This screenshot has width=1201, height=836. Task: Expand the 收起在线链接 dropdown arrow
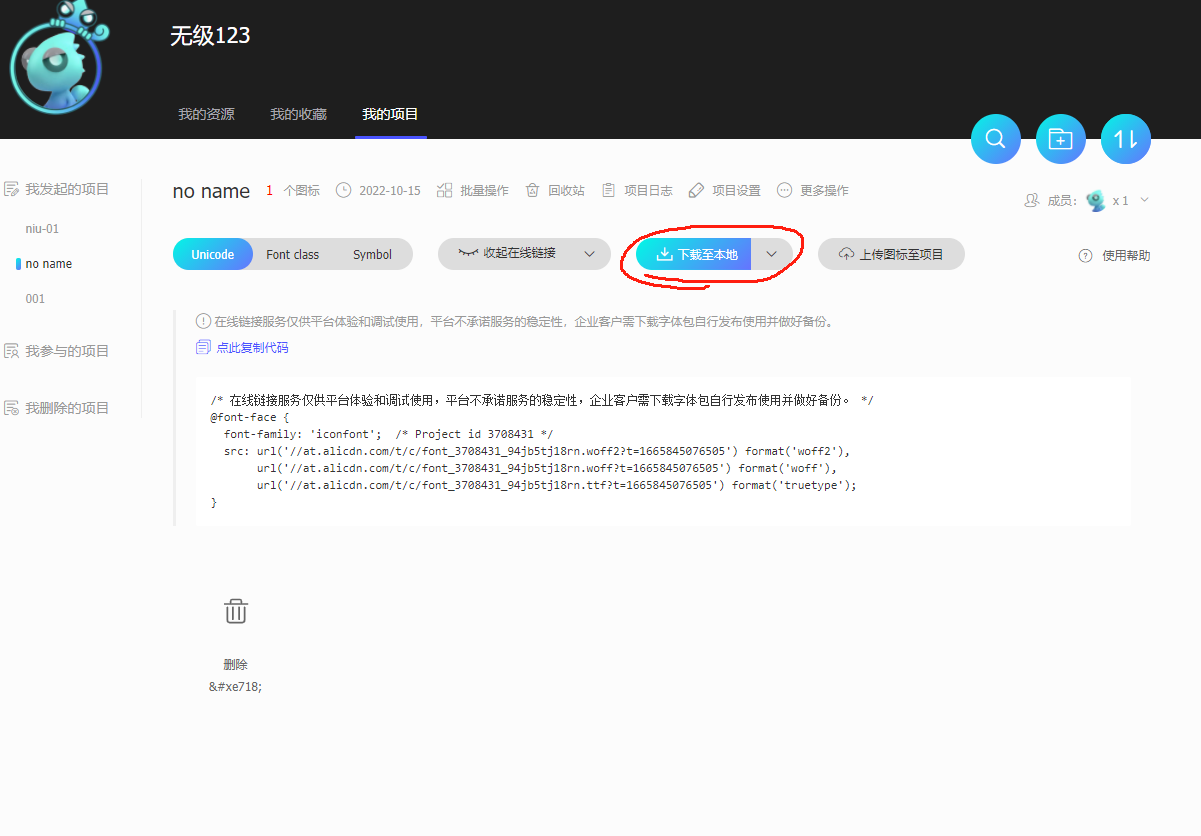[x=590, y=254]
